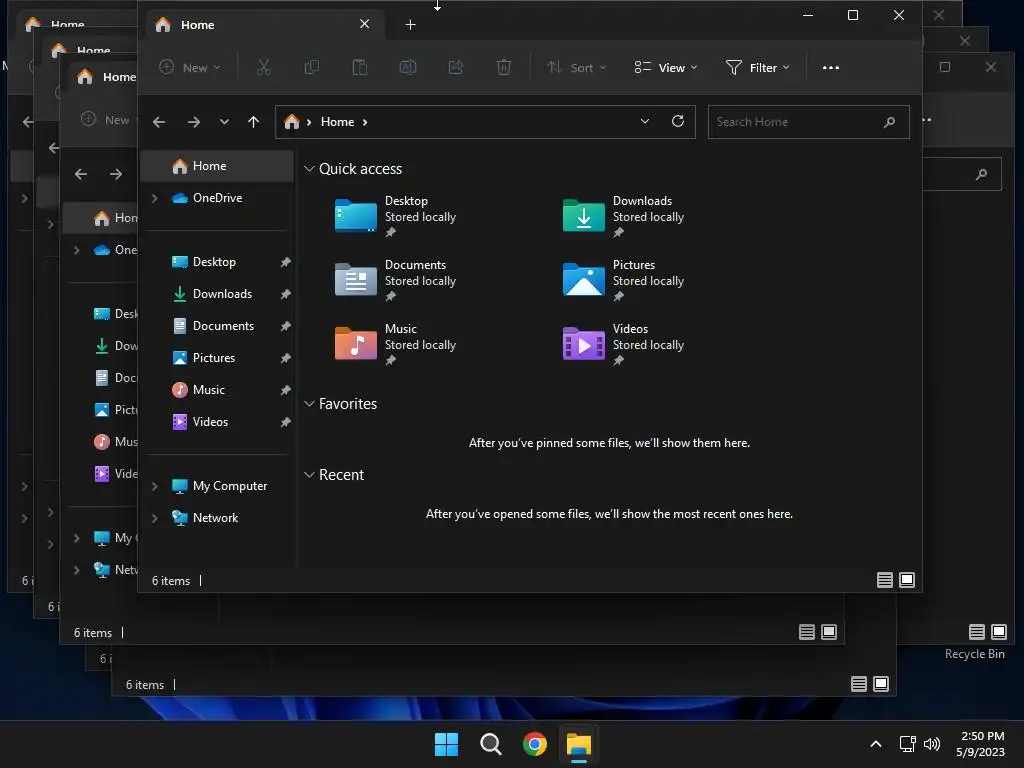Click the chevron after Home breadcrumb
The image size is (1024, 768).
365,122
